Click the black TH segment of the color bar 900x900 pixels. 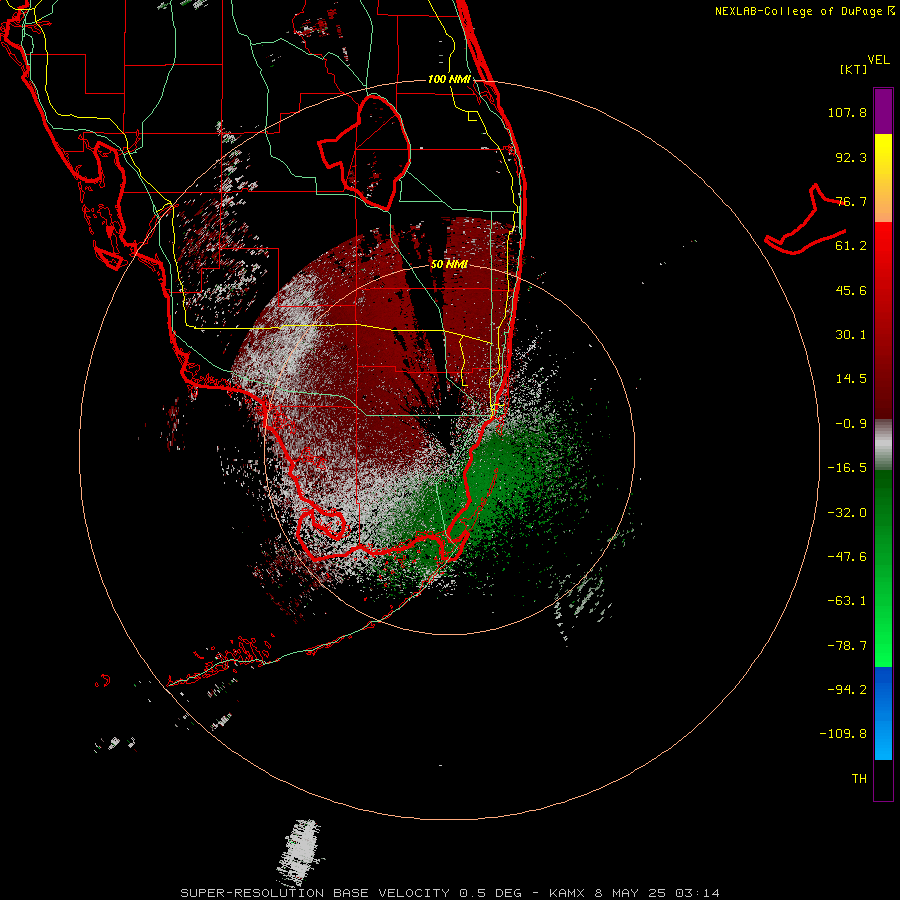coord(883,780)
